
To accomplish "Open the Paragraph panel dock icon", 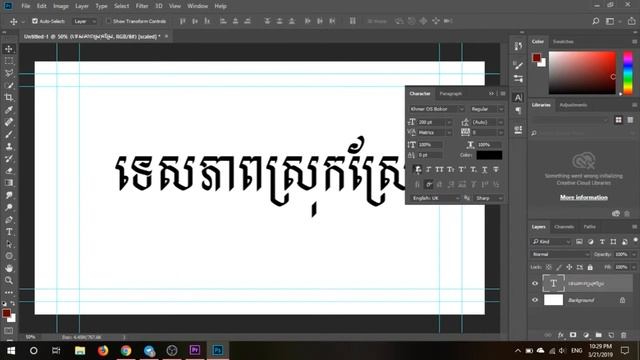I will coord(518,110).
